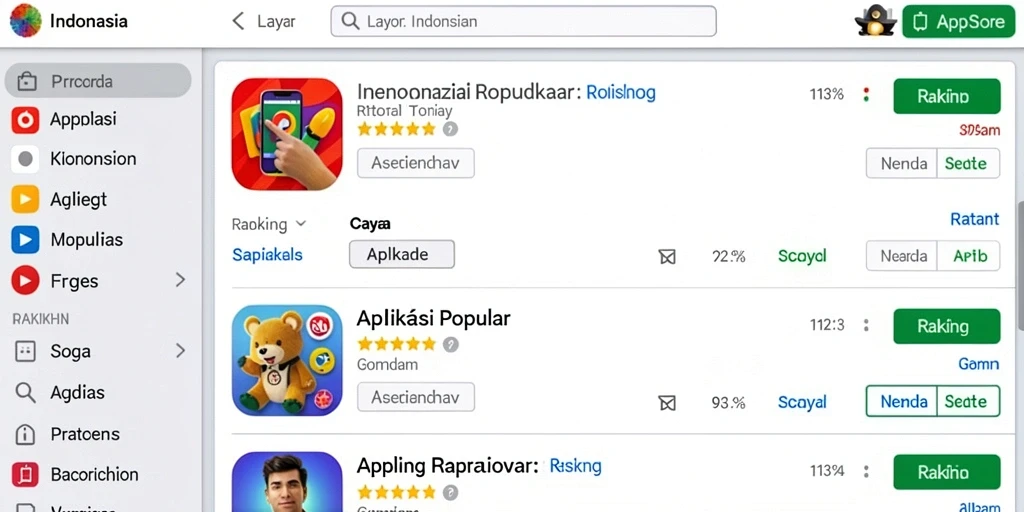Go back using the Layar chevron
1024x512 pixels.
point(238,21)
